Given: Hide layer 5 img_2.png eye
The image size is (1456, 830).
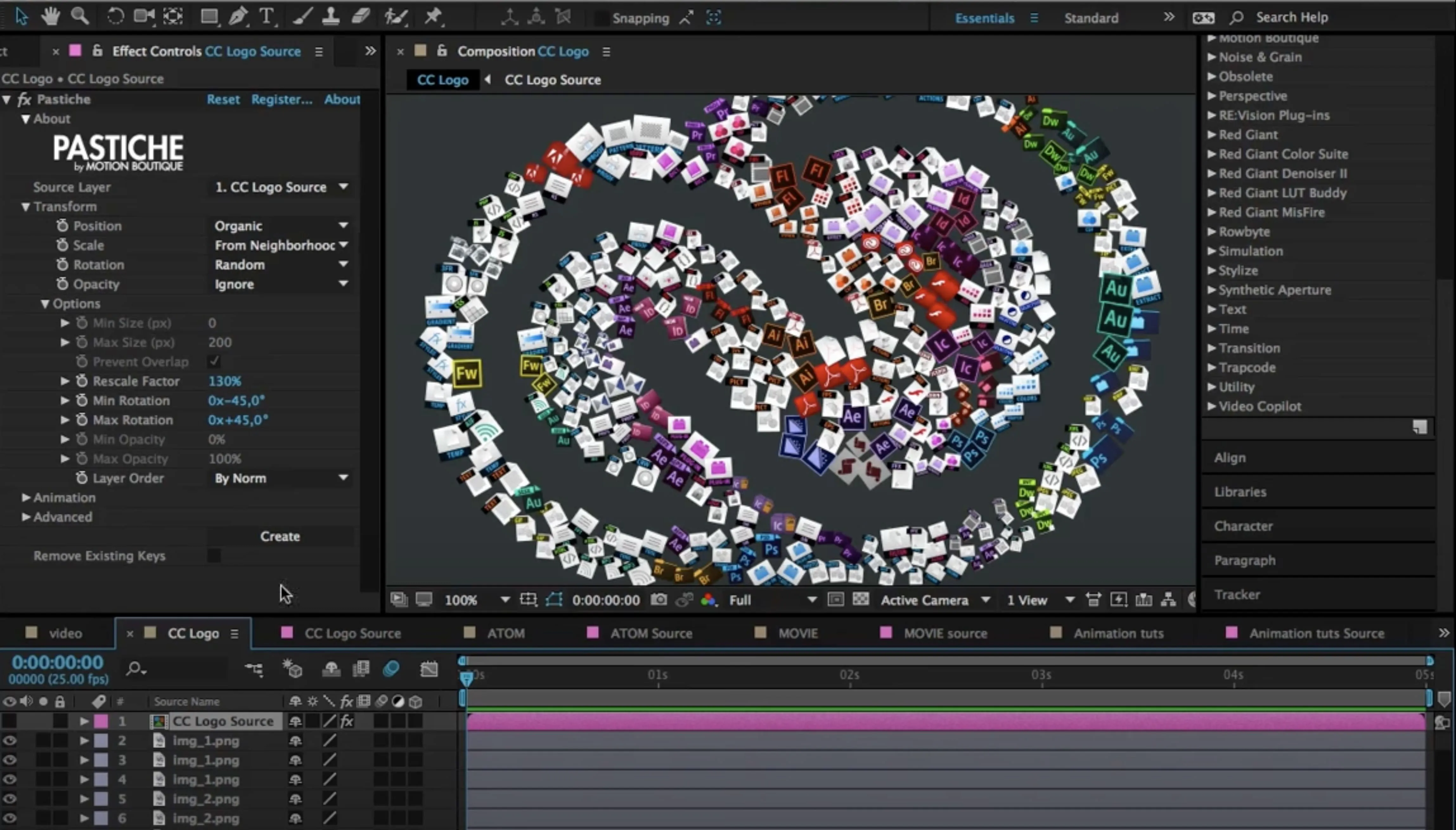Looking at the screenshot, I should 10,799.
